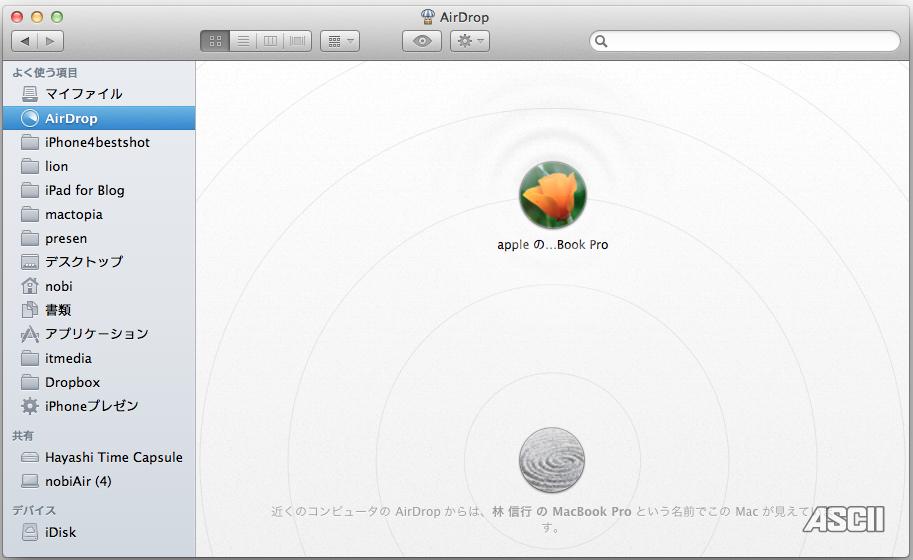
Task: Click the AirDrop sidebar icon
Action: pyautogui.click(x=30, y=118)
